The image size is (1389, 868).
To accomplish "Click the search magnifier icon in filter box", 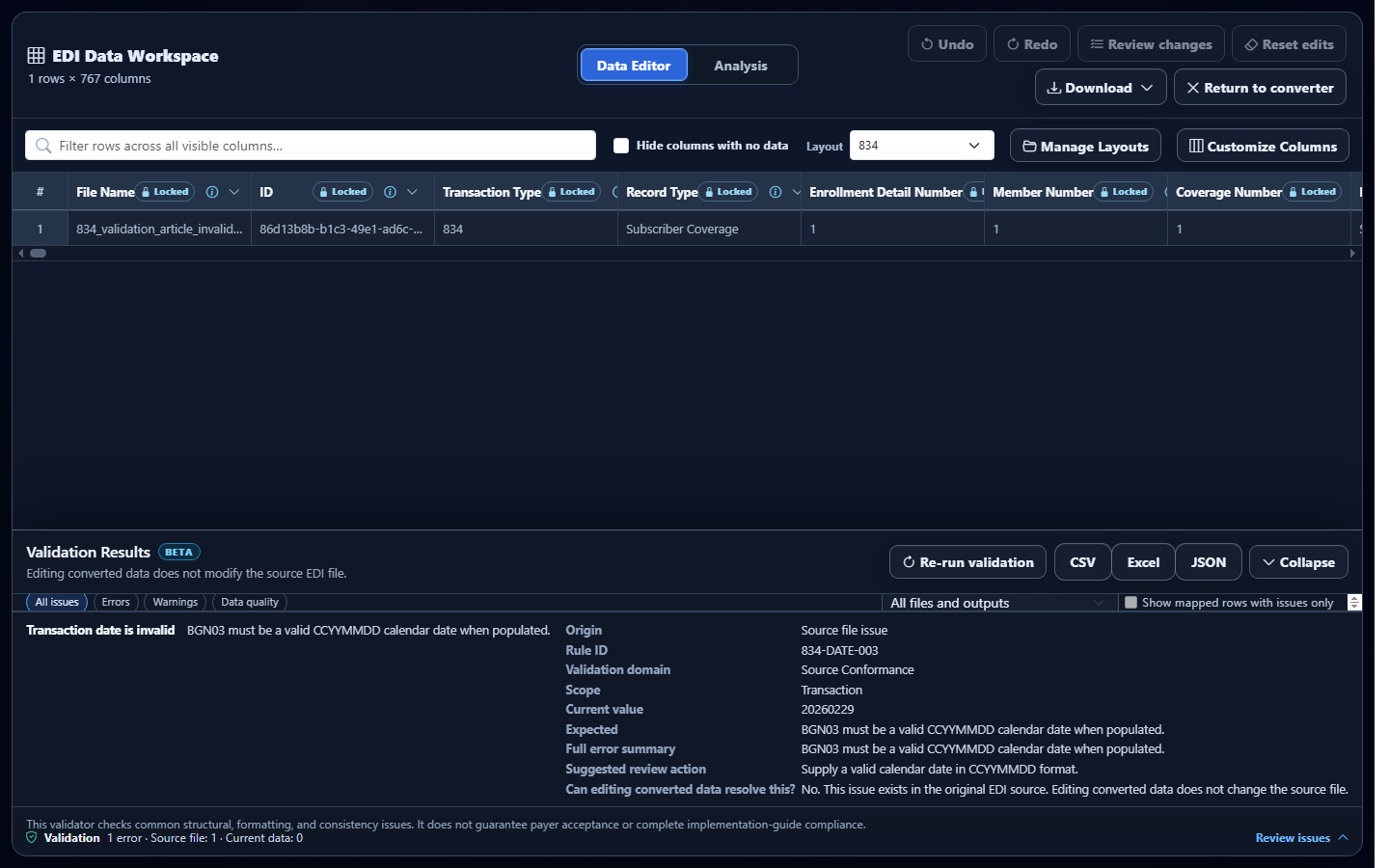I will coord(43,146).
